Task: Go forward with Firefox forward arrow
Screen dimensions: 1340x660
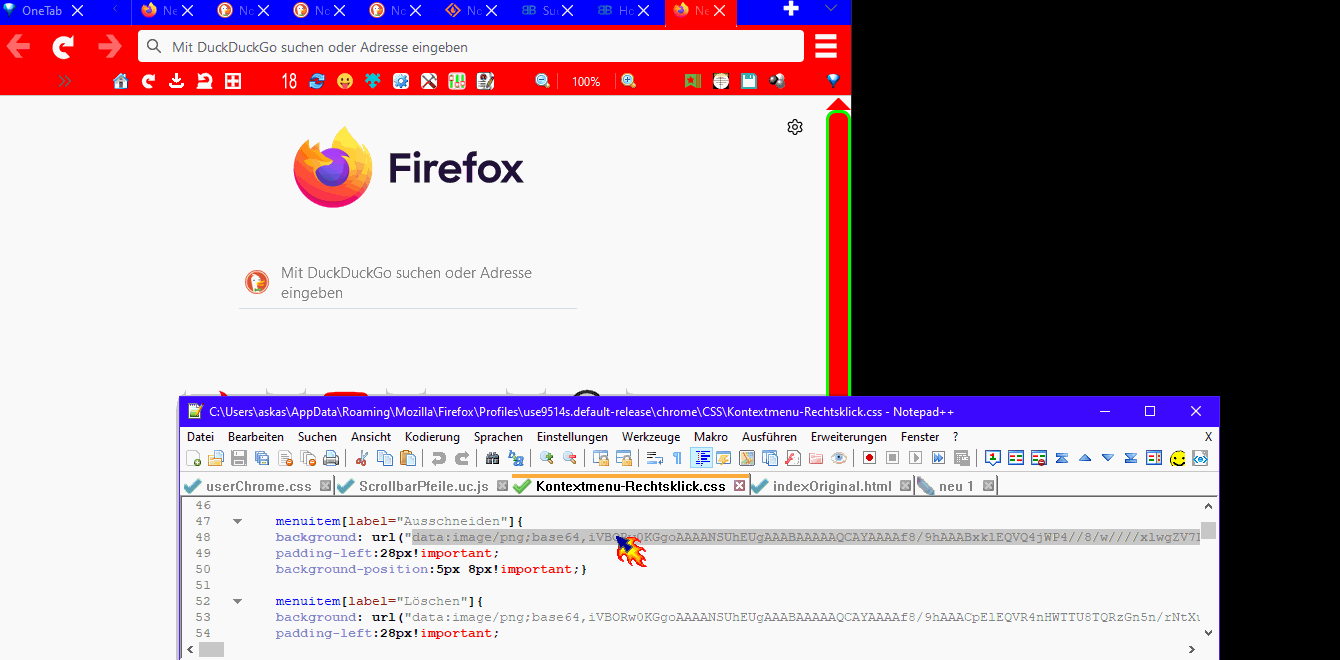Action: (x=110, y=46)
